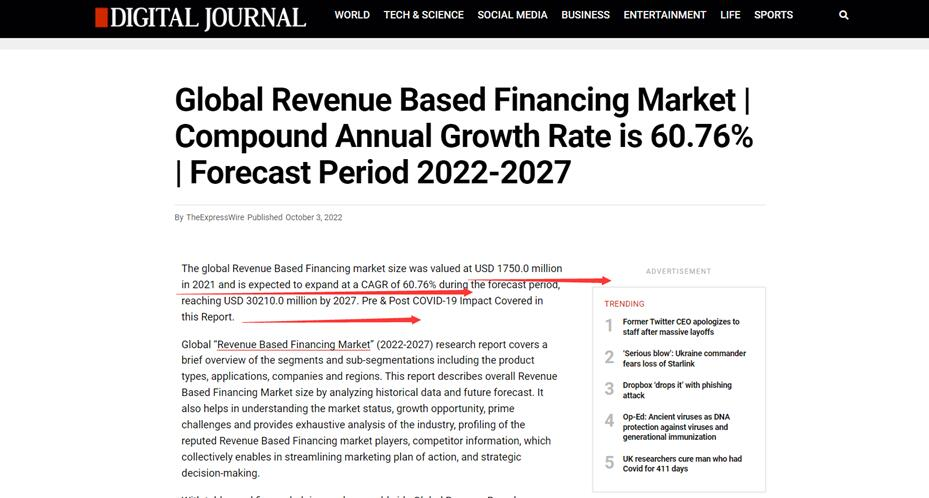Click the search magnifier icon
This screenshot has height=498, width=929.
tap(844, 15)
